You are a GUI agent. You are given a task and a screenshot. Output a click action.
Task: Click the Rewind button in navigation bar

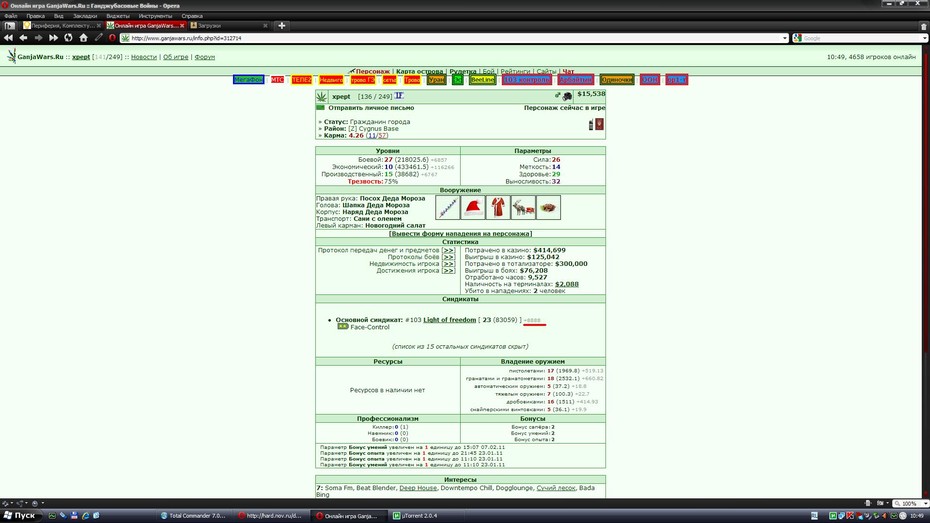pos(8,37)
